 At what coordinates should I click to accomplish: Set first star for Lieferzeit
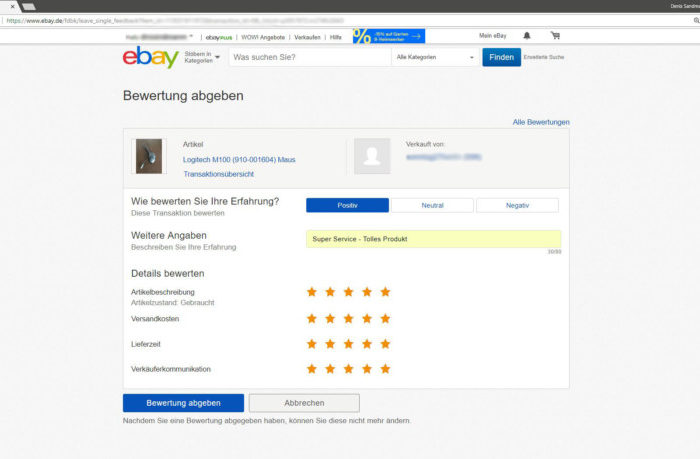point(312,344)
